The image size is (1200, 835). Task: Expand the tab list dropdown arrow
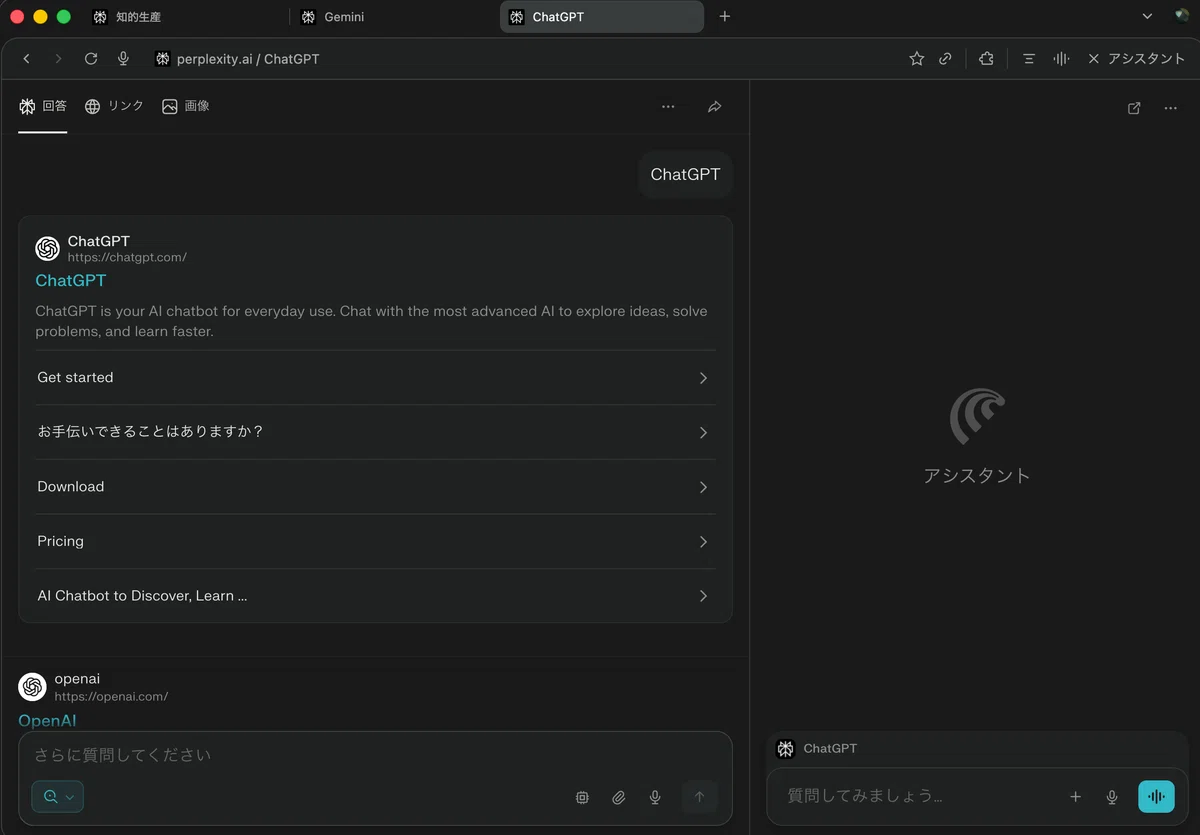pos(1147,17)
